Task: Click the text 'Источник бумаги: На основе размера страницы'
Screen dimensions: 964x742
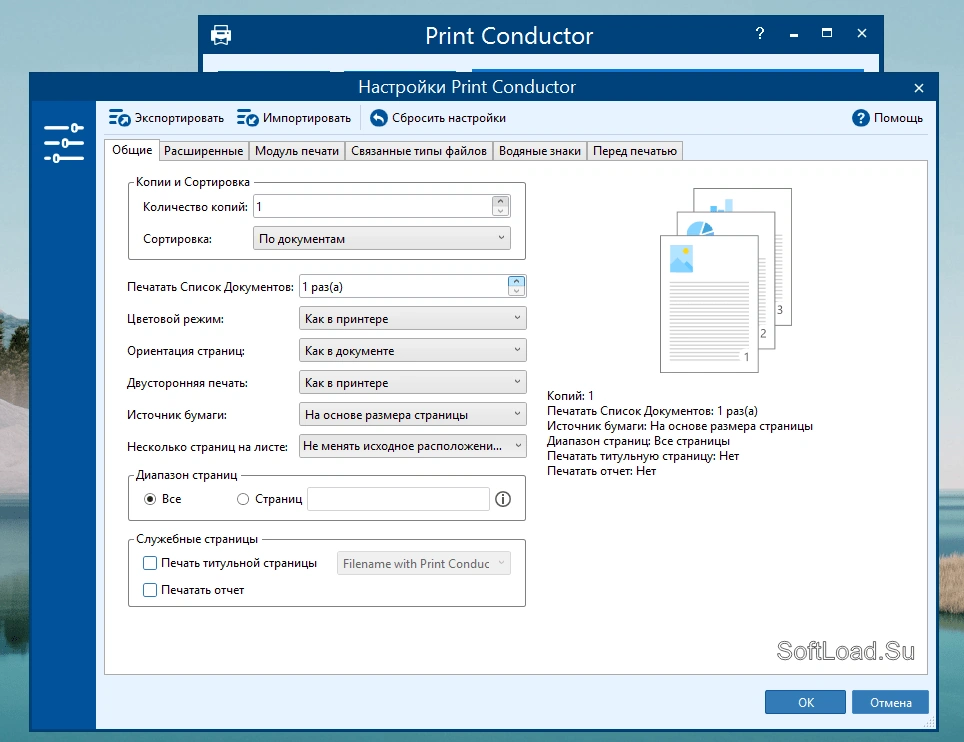Action: [x=680, y=426]
